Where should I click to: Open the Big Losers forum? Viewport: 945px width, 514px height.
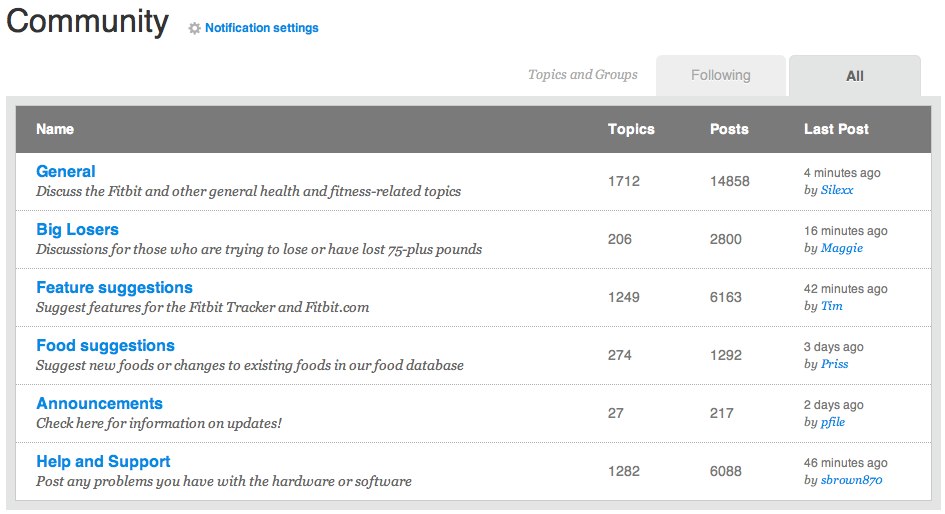point(77,230)
